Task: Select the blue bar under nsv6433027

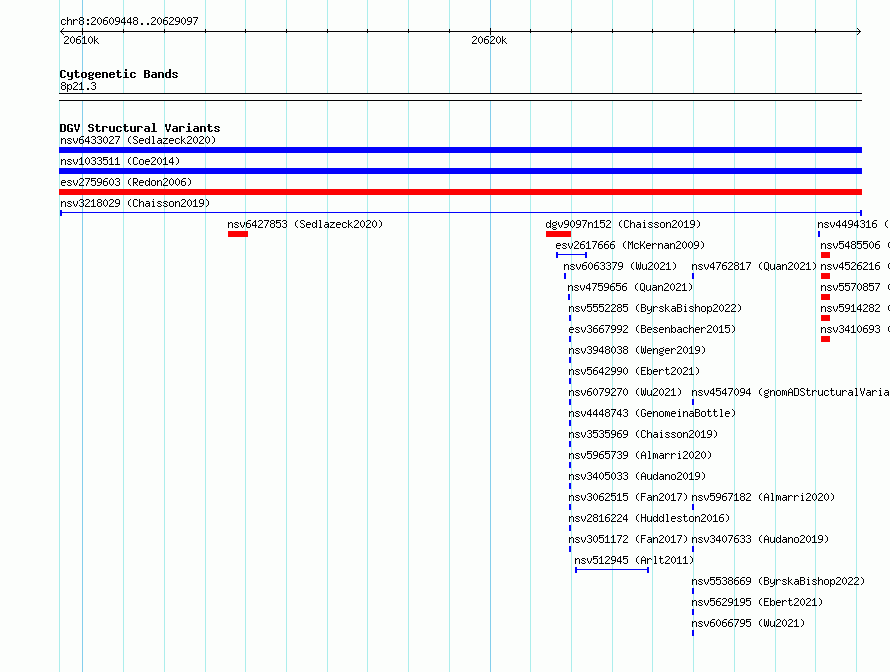Action: click(x=460, y=150)
